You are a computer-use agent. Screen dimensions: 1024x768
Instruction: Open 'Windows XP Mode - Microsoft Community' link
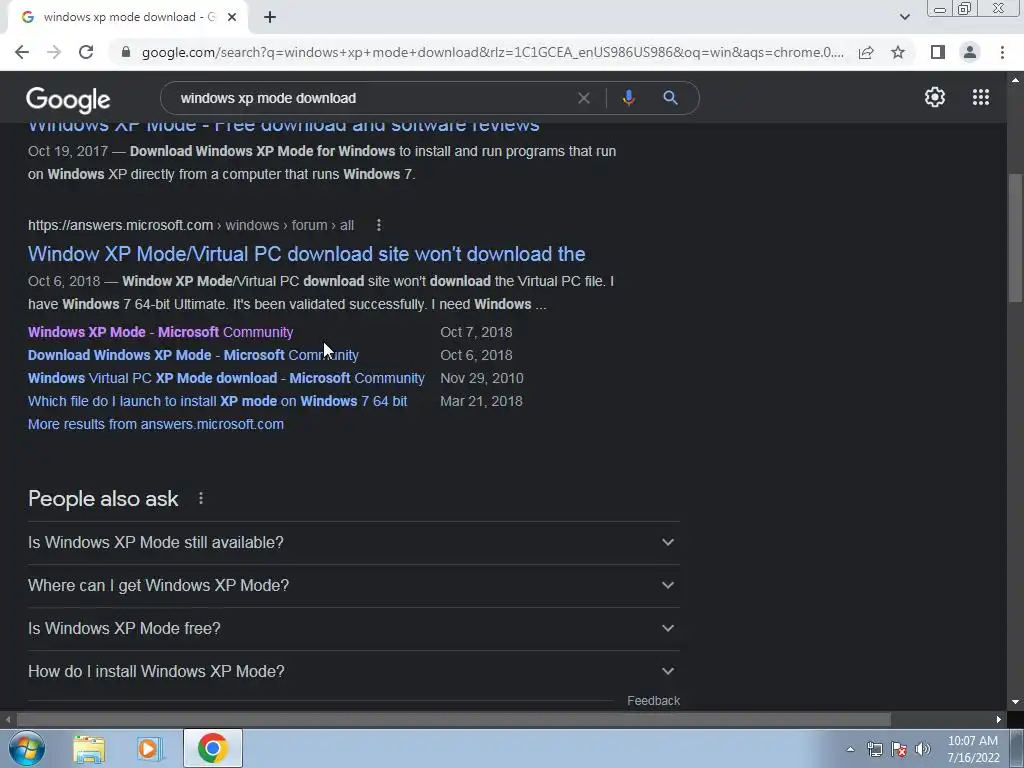pyautogui.click(x=160, y=332)
